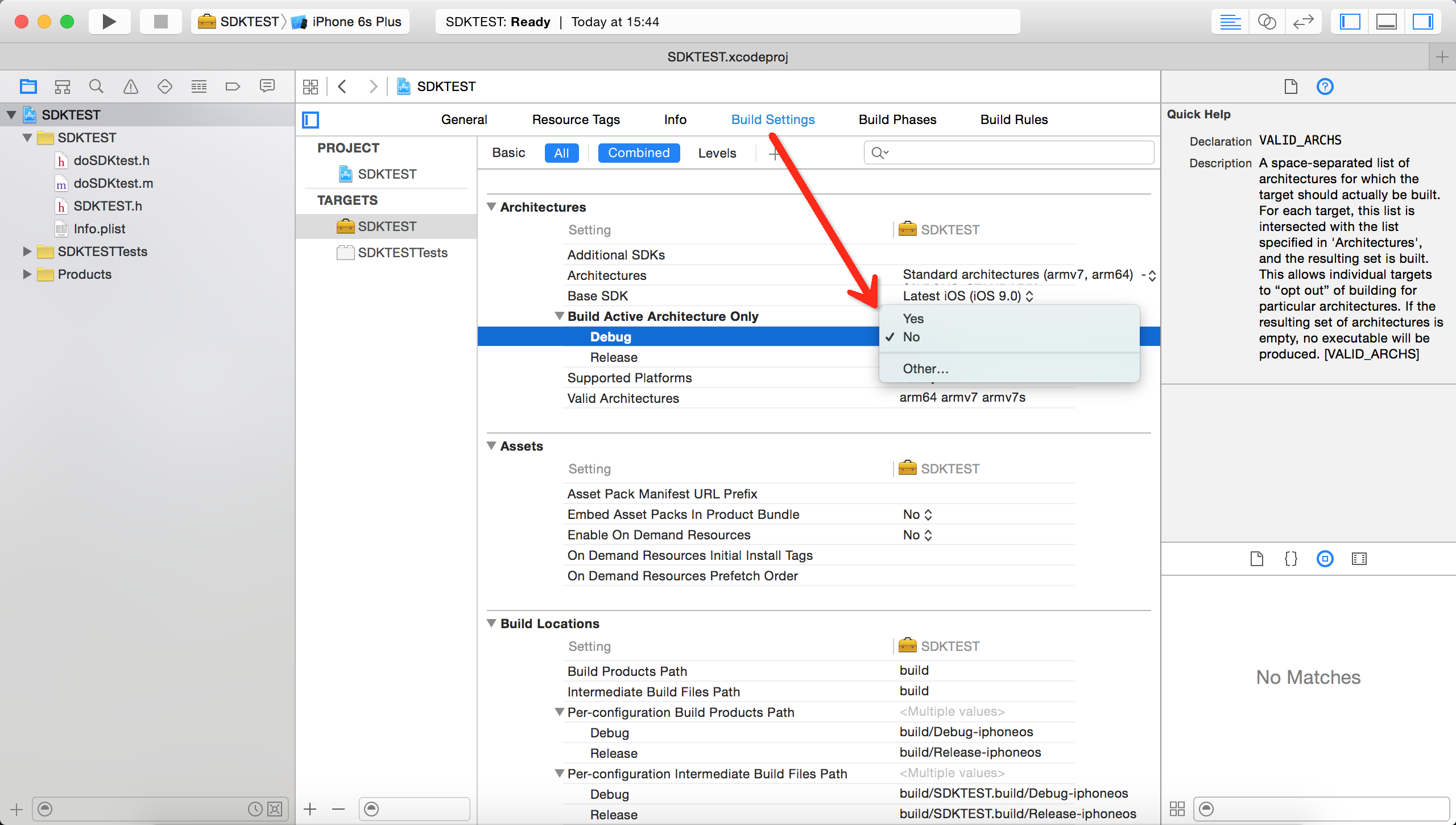1456x825 pixels.
Task: Collapse the SDKTEST project root
Action: tap(11, 115)
